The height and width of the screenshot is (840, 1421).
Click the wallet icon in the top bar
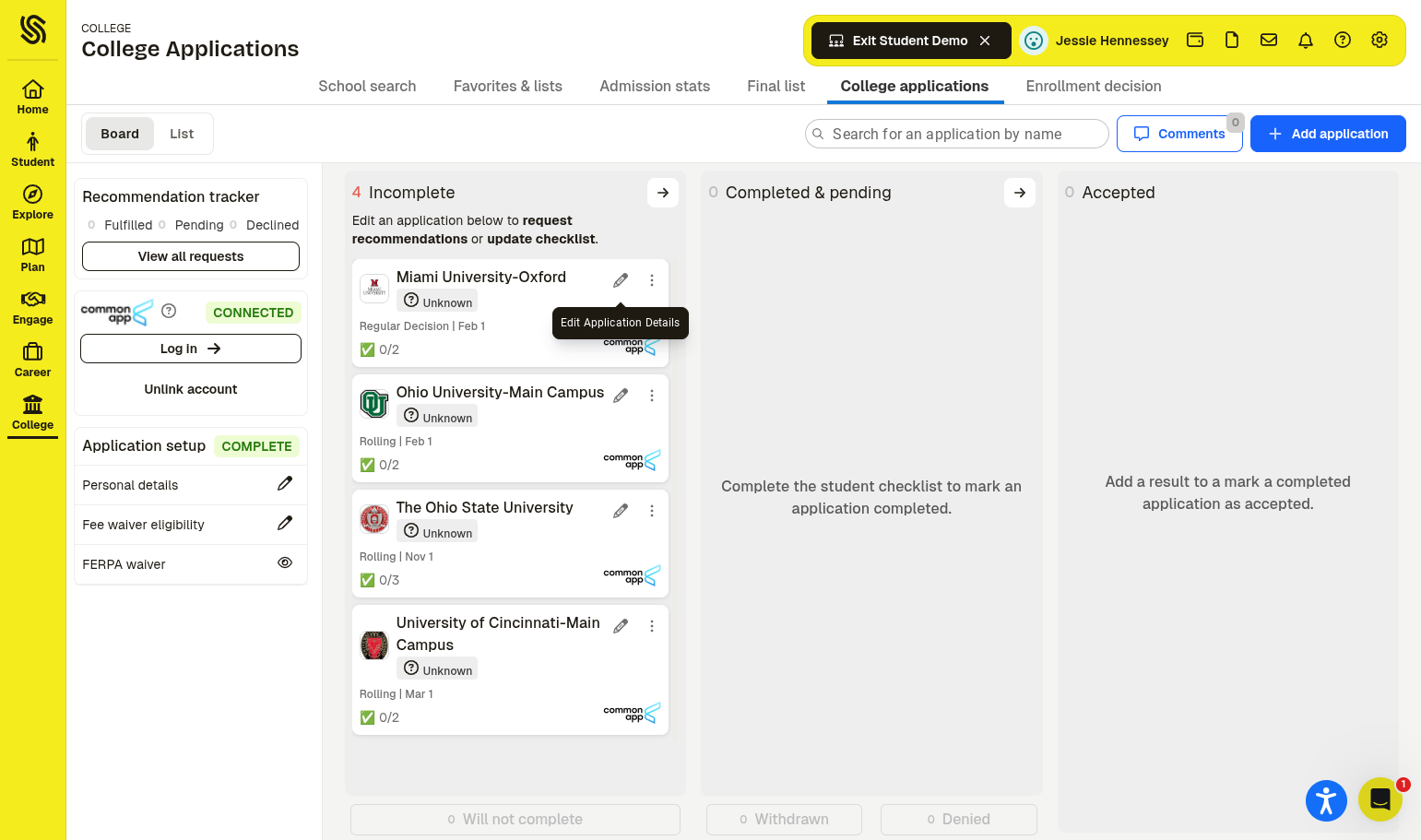(1195, 40)
